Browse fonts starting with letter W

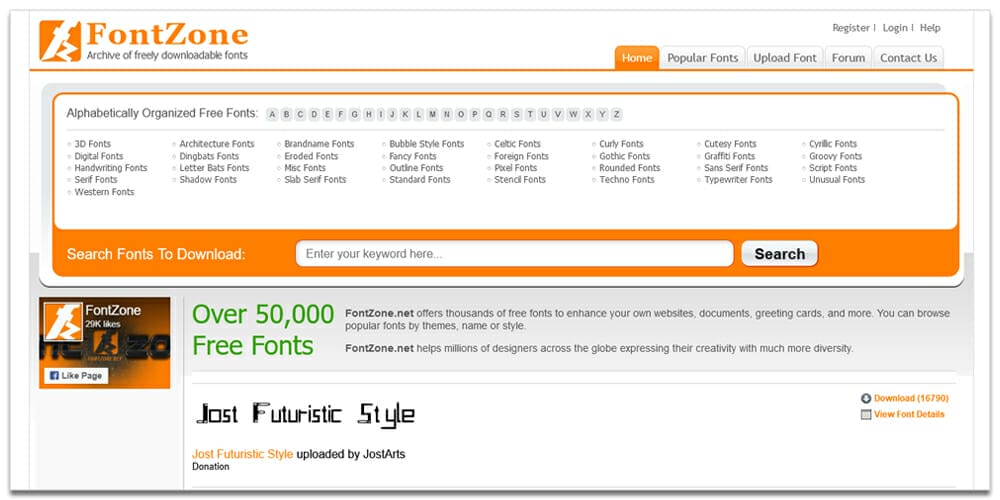click(x=573, y=115)
